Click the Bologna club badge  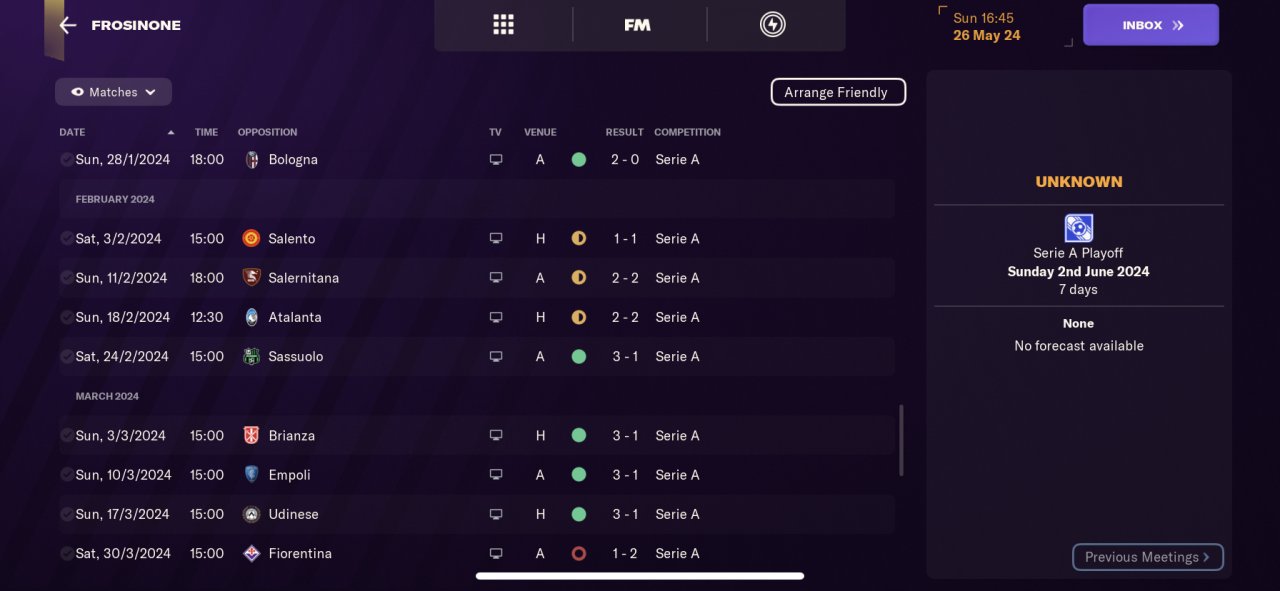pos(252,160)
